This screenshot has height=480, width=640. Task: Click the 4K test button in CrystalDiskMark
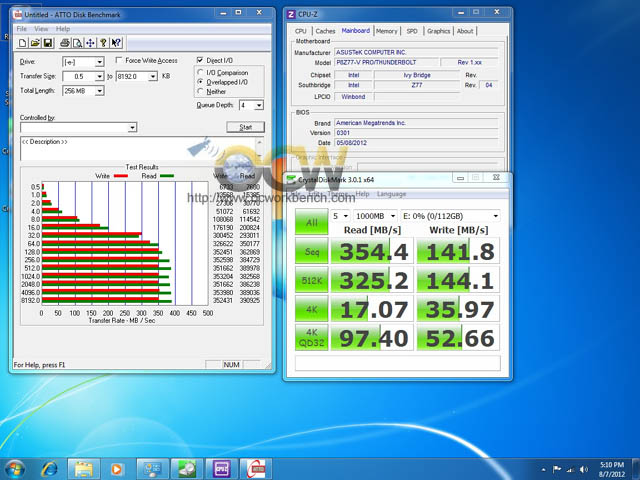[311, 309]
